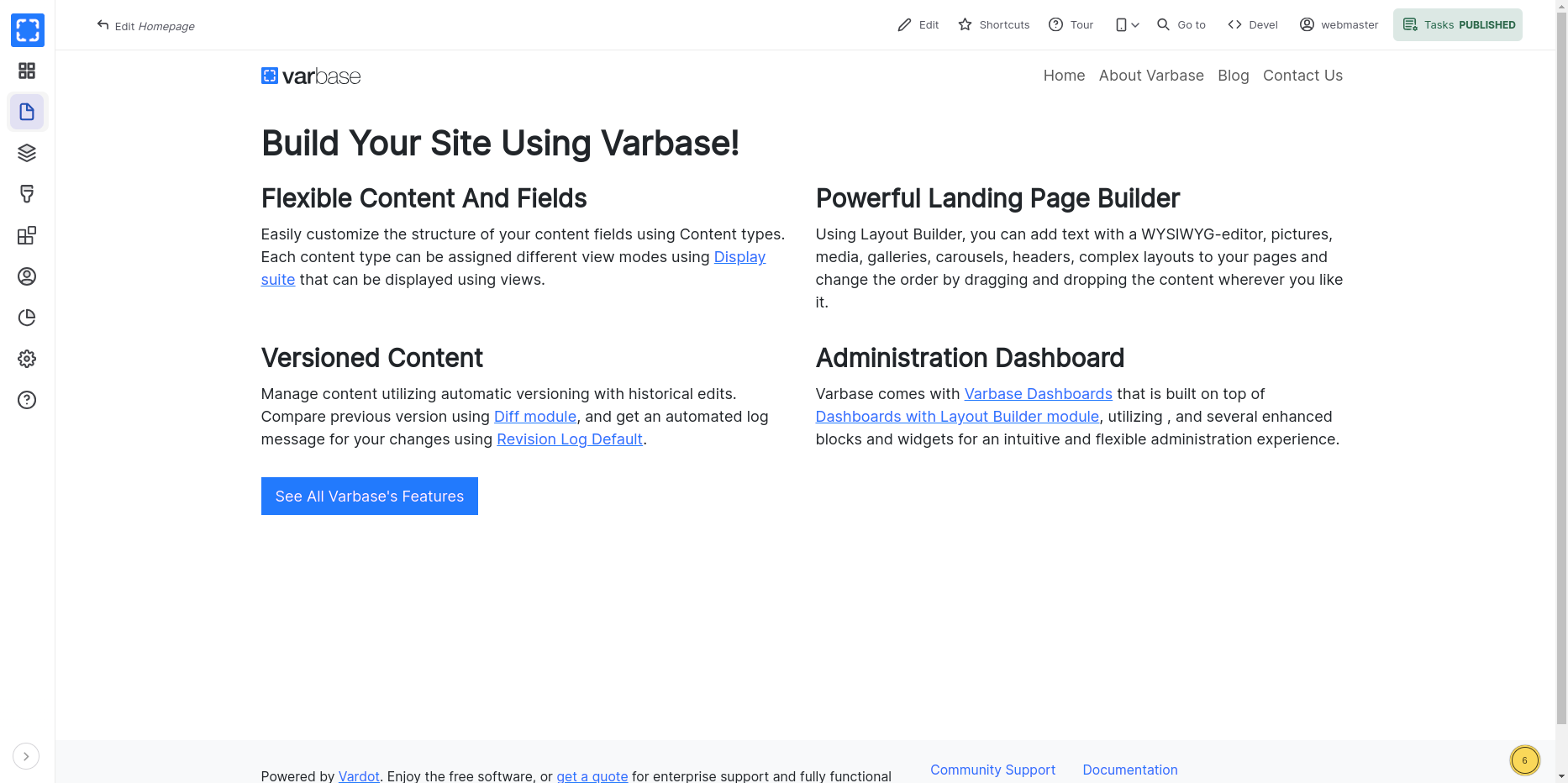Open the Configuration gear icon in sidebar

pos(27,359)
